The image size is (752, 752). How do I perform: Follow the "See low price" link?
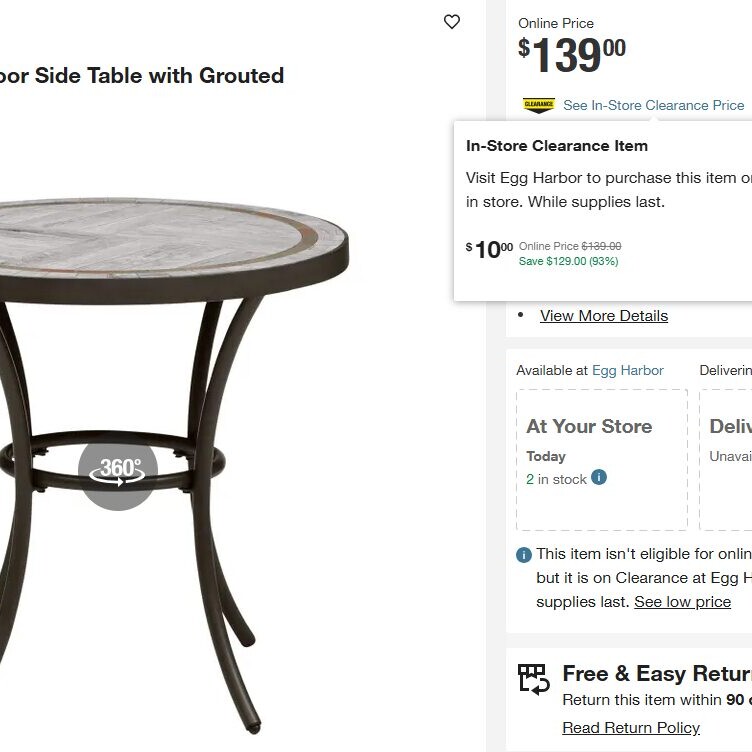point(682,602)
